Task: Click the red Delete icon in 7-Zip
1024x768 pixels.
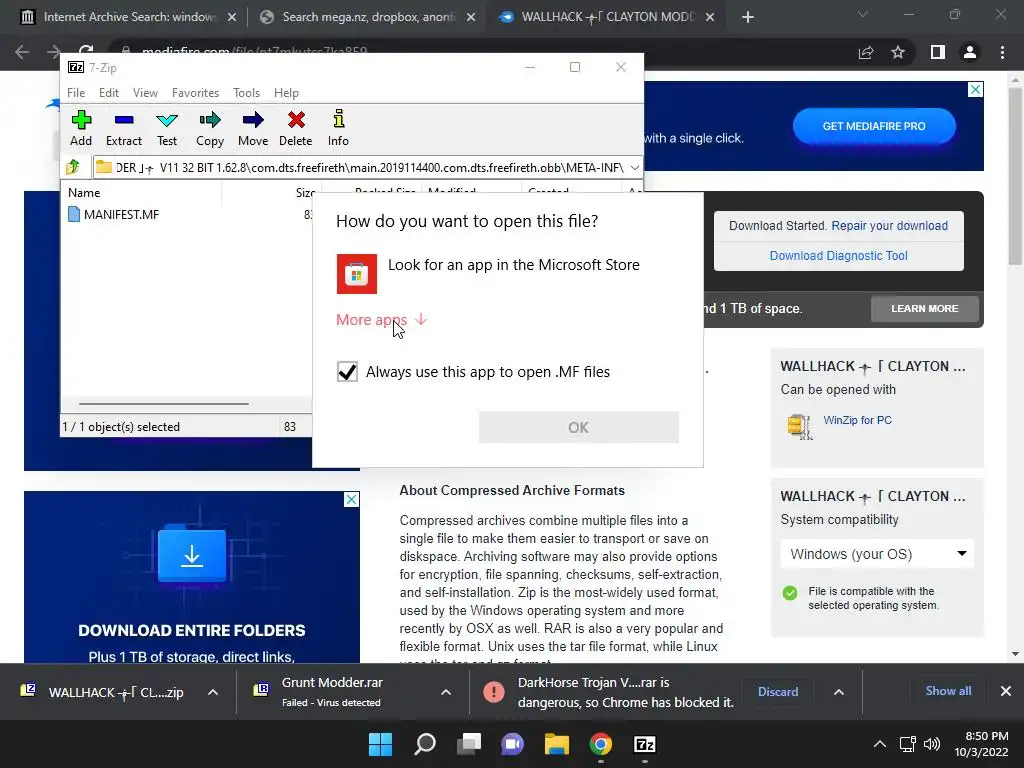Action: (295, 129)
